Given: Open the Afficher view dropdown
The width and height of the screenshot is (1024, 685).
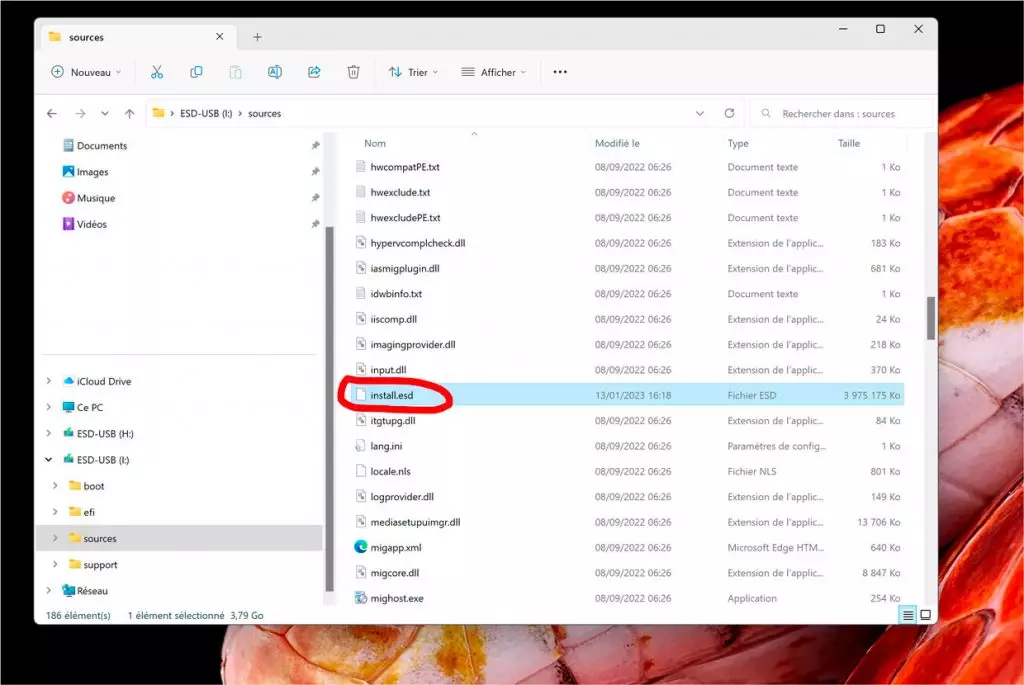Looking at the screenshot, I should [x=494, y=72].
